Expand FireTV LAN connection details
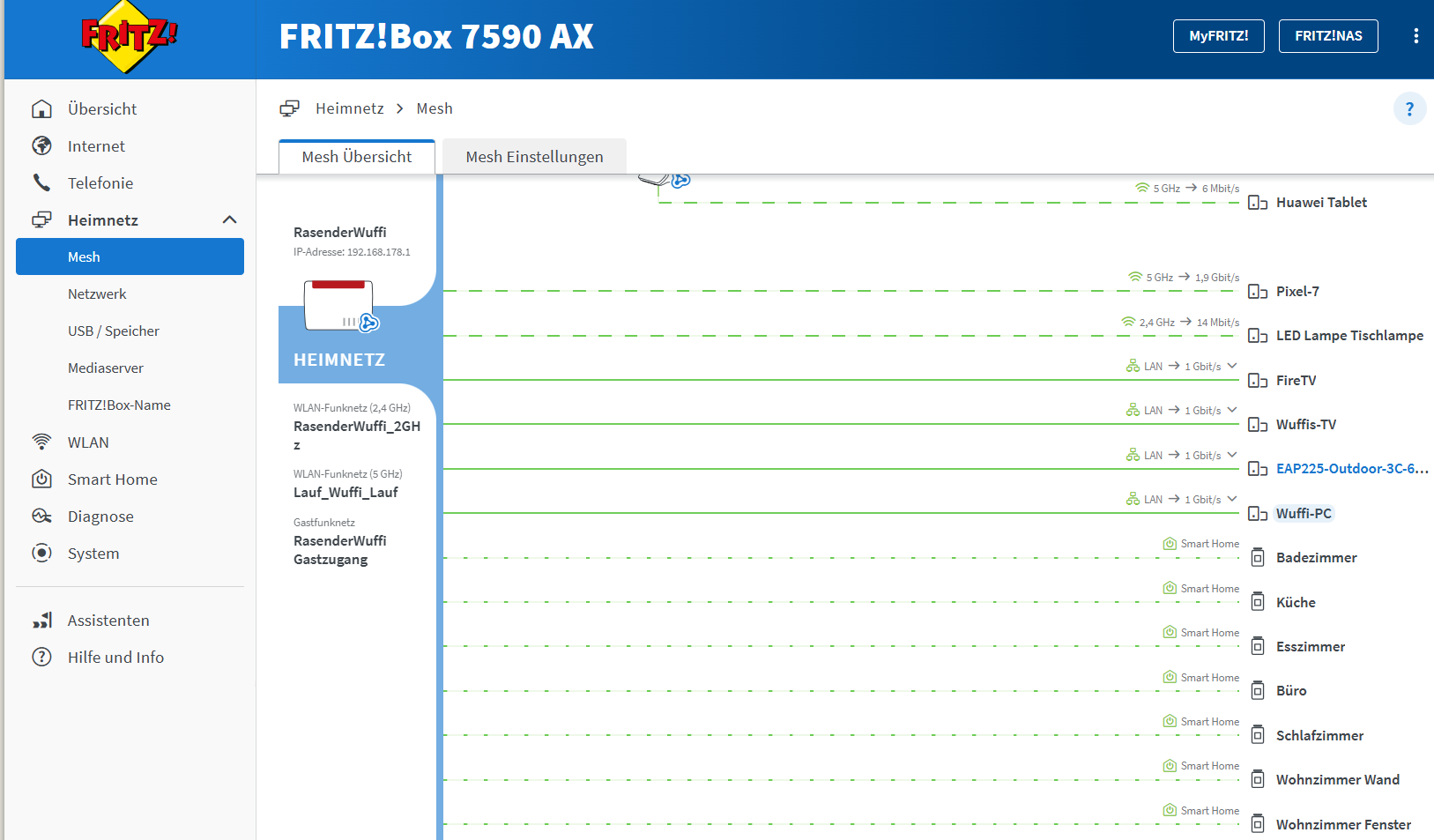Image resolution: width=1434 pixels, height=840 pixels. click(x=1232, y=366)
